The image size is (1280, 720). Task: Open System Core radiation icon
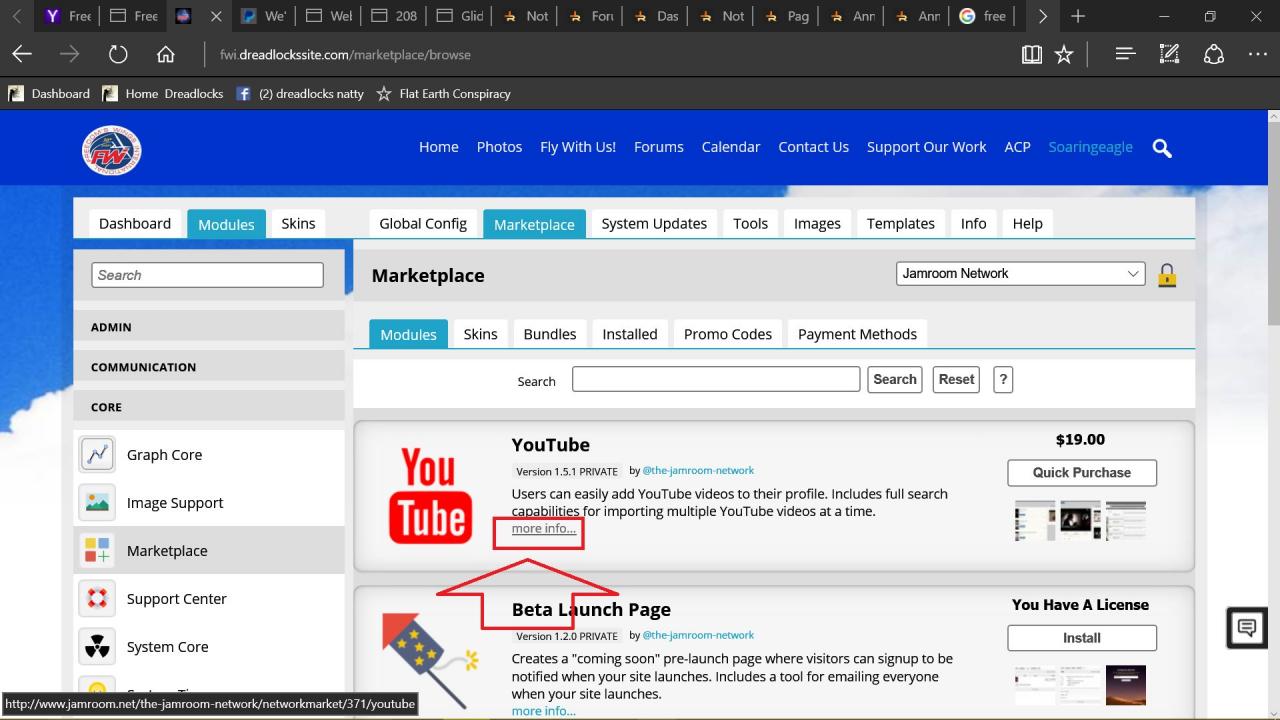[x=97, y=647]
